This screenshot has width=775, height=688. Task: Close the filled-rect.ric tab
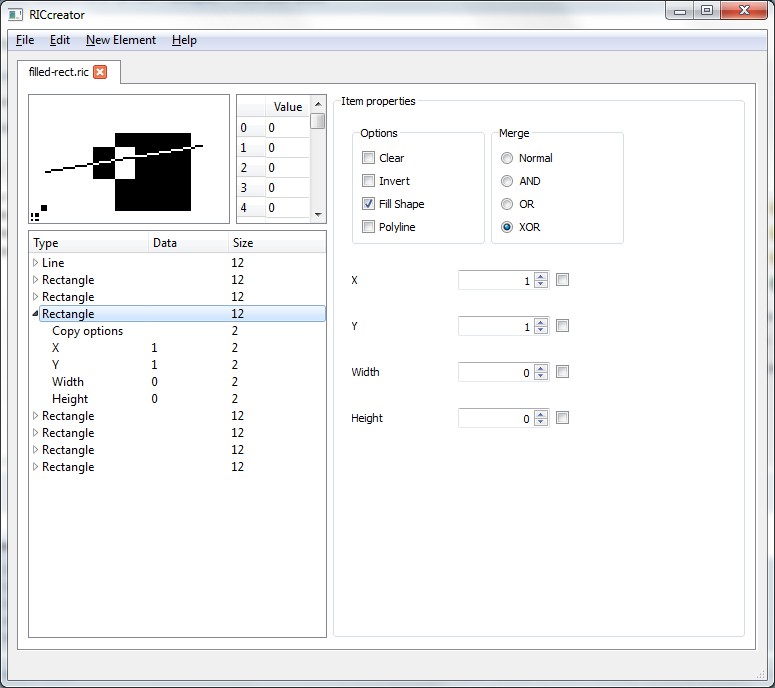click(100, 73)
